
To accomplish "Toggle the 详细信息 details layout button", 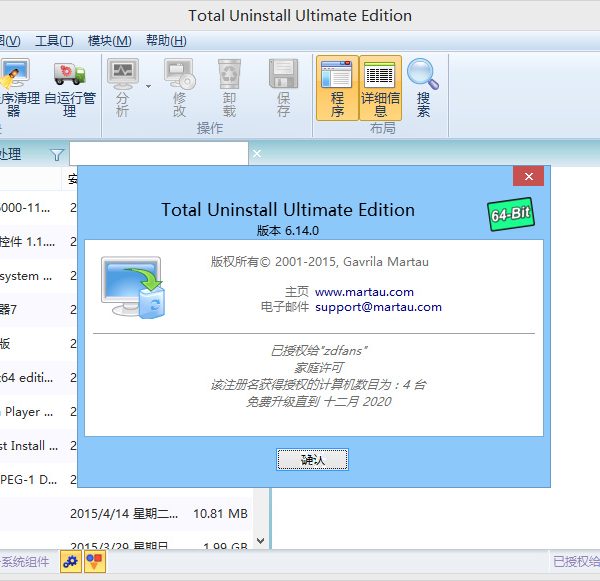I will [x=380, y=88].
